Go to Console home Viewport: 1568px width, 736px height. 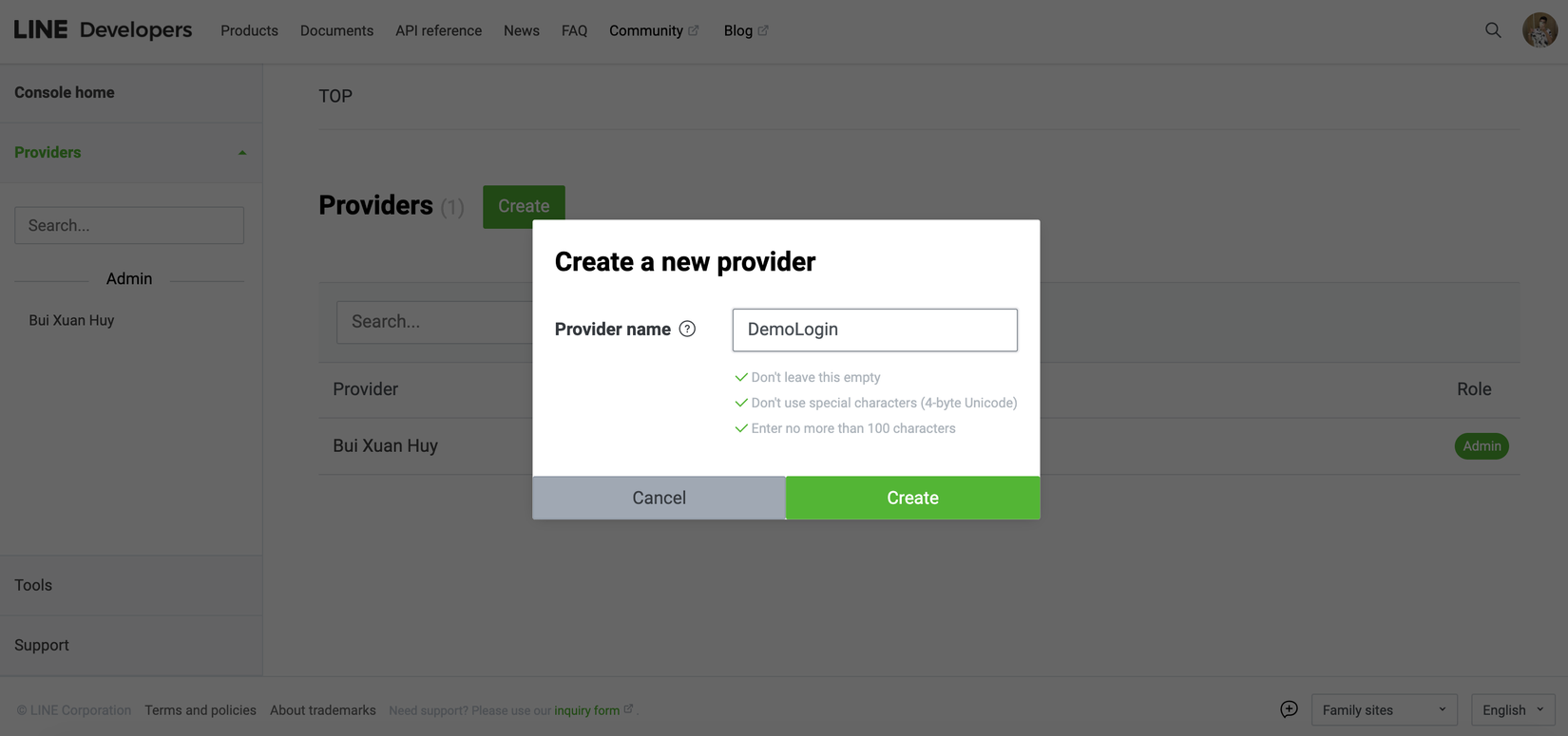(65, 92)
